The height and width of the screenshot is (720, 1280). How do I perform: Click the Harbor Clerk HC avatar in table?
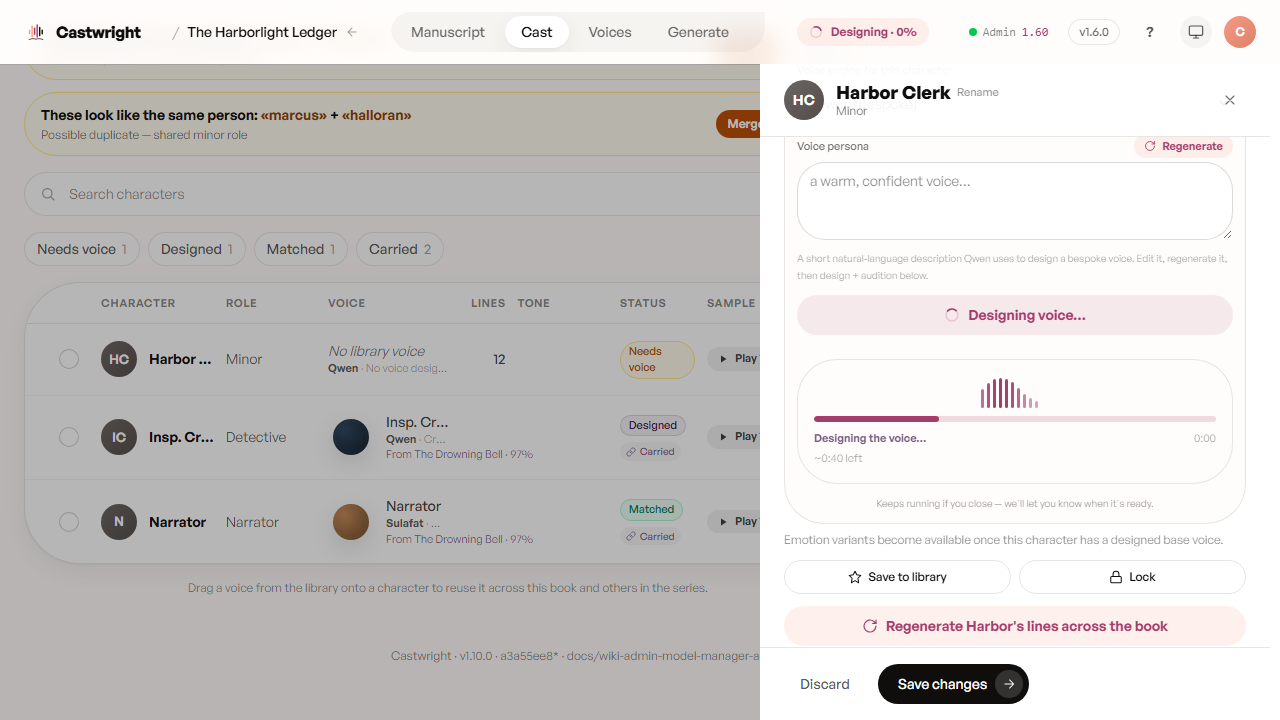pos(119,359)
